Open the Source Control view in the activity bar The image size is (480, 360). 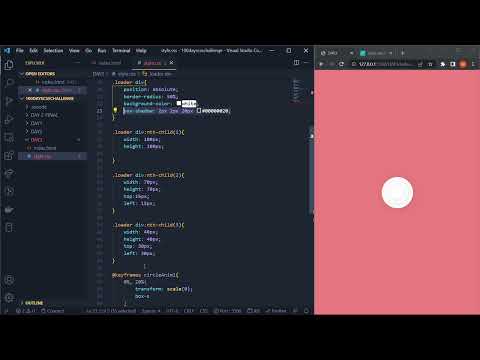(9, 101)
